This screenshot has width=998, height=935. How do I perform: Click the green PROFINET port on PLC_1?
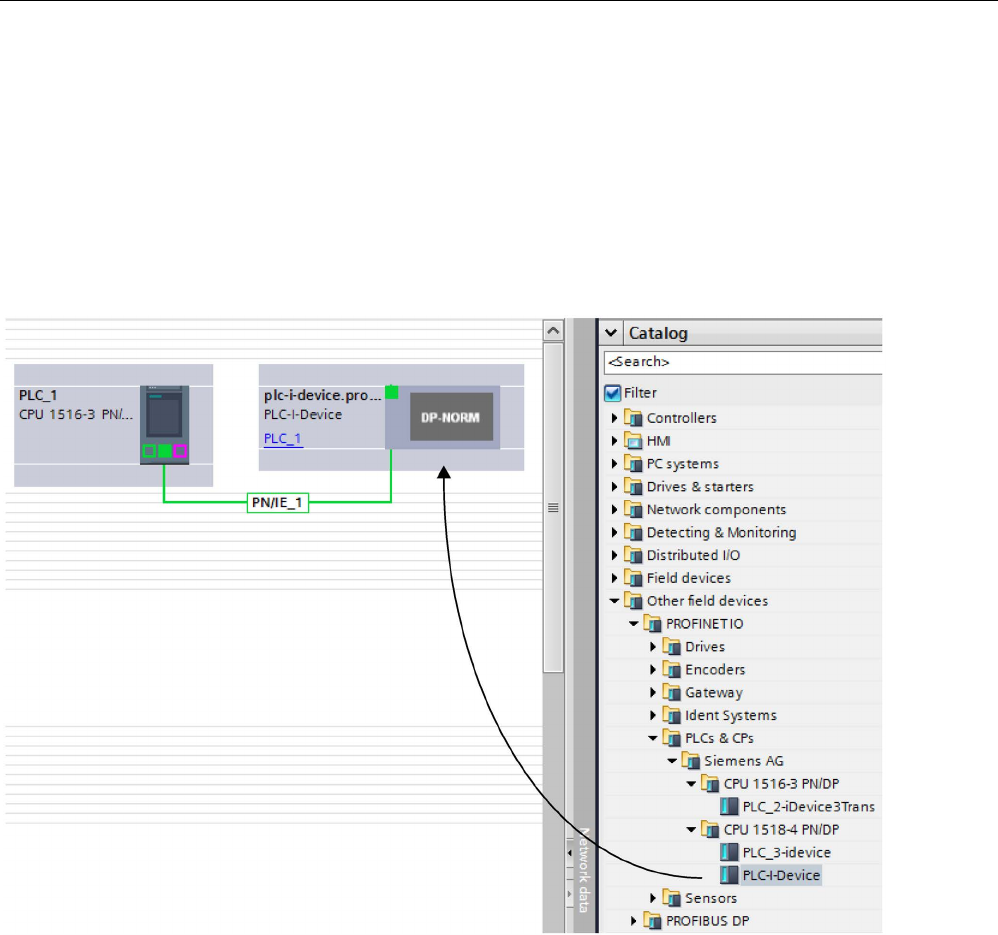click(164, 451)
